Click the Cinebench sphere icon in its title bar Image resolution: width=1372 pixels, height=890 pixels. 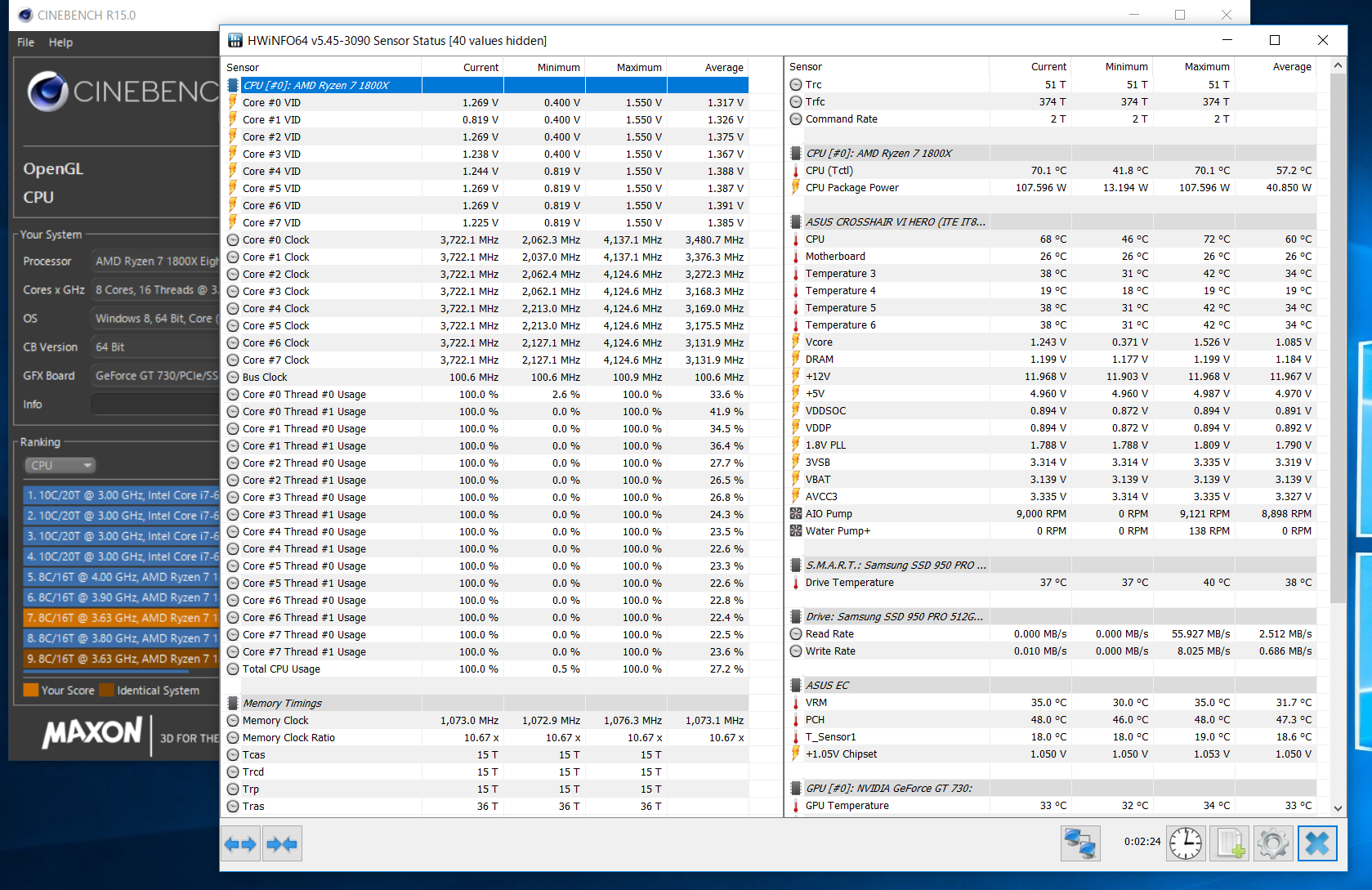coord(25,15)
